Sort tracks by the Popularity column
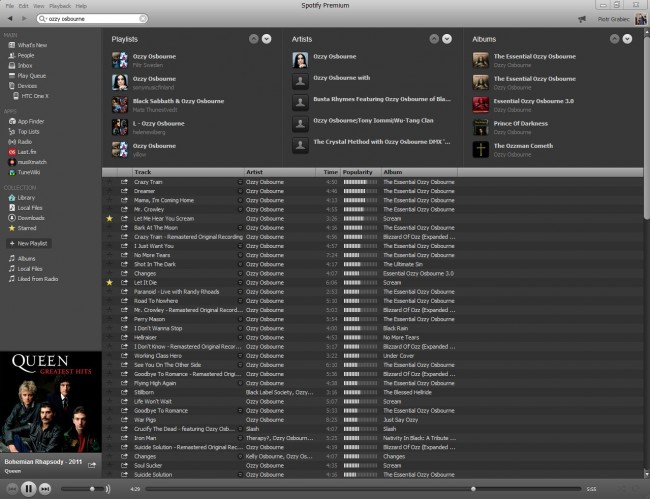The image size is (650, 499). click(x=361, y=172)
